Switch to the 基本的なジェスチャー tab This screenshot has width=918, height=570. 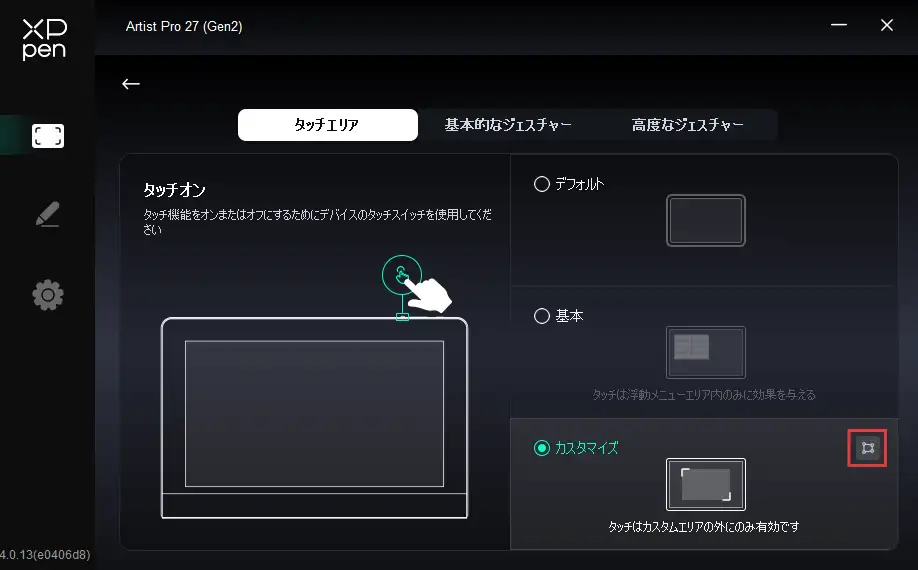(508, 125)
